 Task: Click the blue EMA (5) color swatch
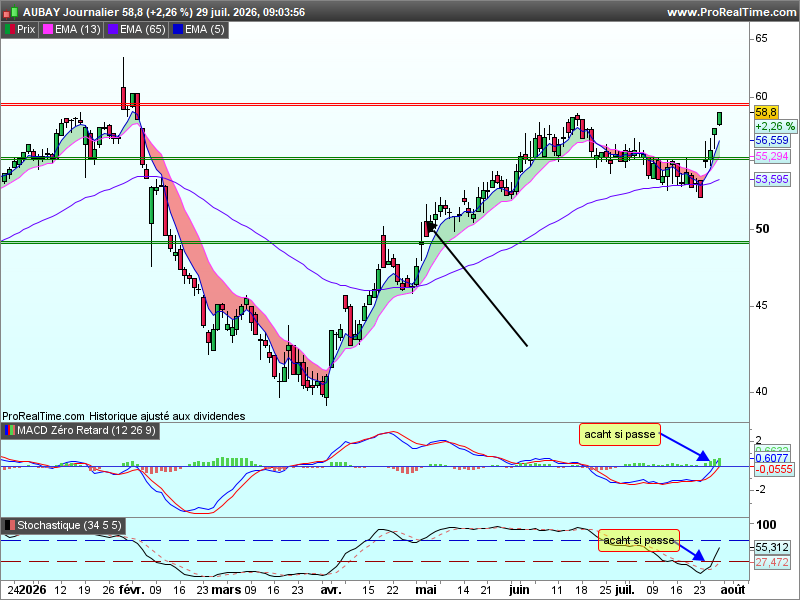[x=178, y=30]
